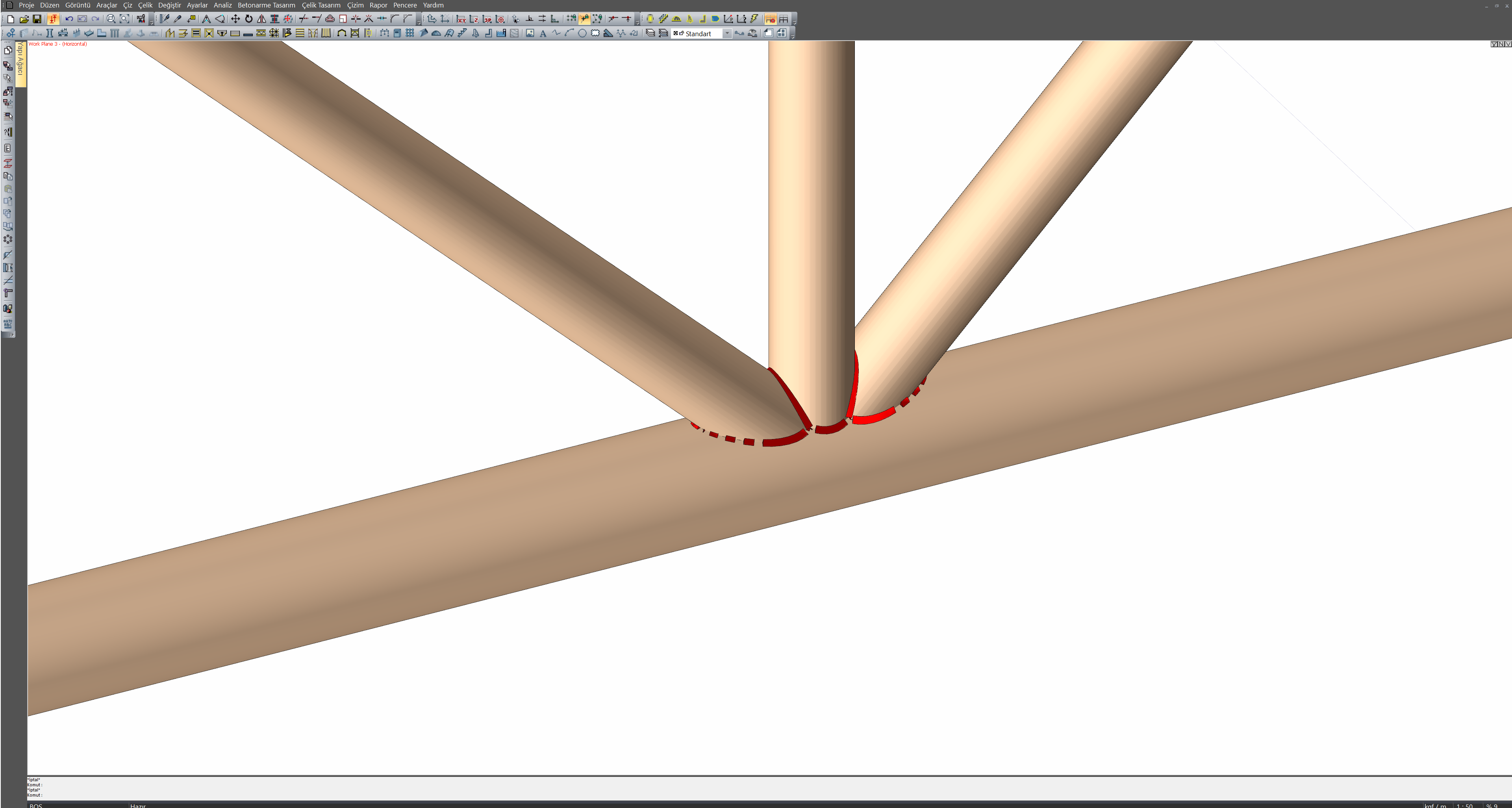Open the Standart layer dropdown
The image size is (1512, 808).
click(726, 33)
